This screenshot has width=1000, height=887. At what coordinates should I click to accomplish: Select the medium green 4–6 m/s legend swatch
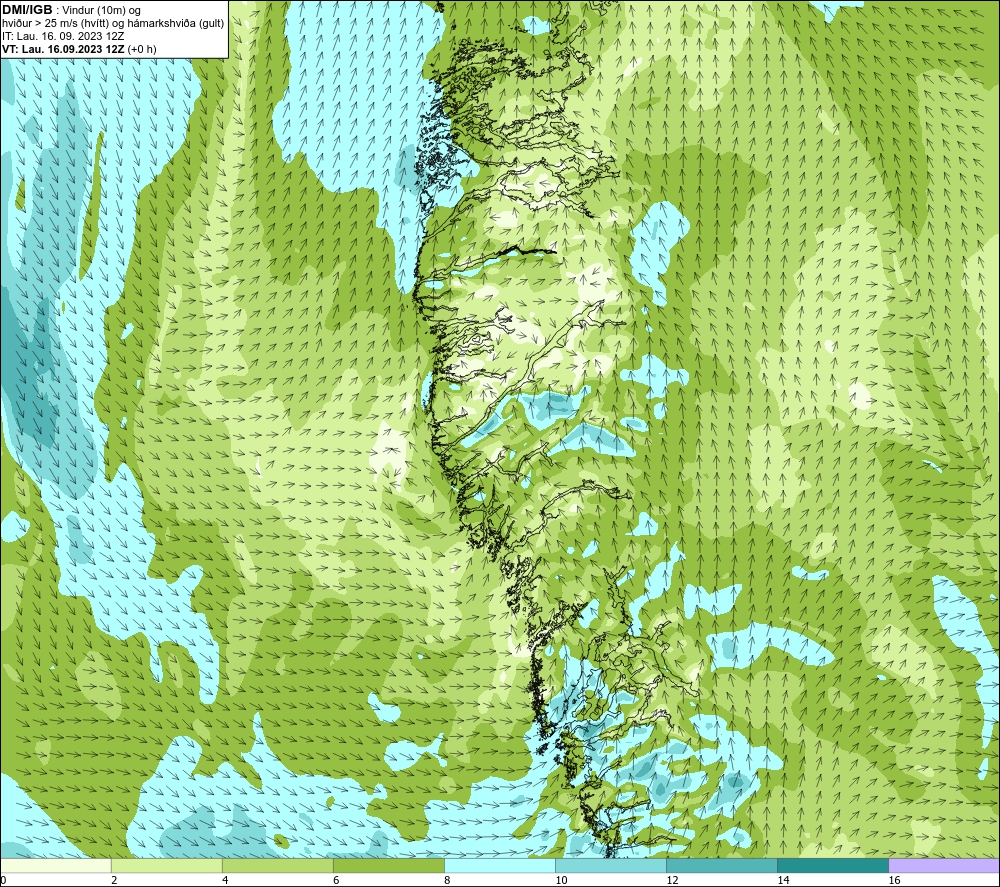point(277,865)
